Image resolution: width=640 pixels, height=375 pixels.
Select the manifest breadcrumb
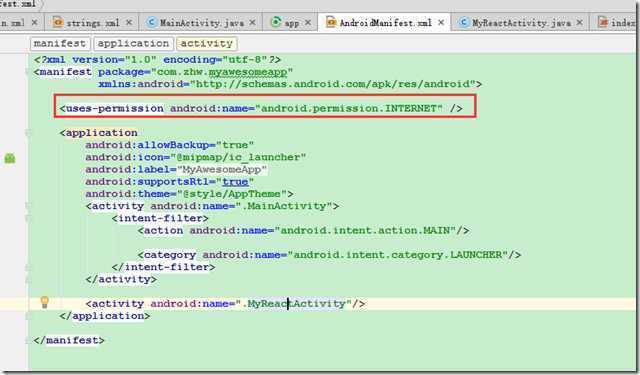click(x=60, y=43)
